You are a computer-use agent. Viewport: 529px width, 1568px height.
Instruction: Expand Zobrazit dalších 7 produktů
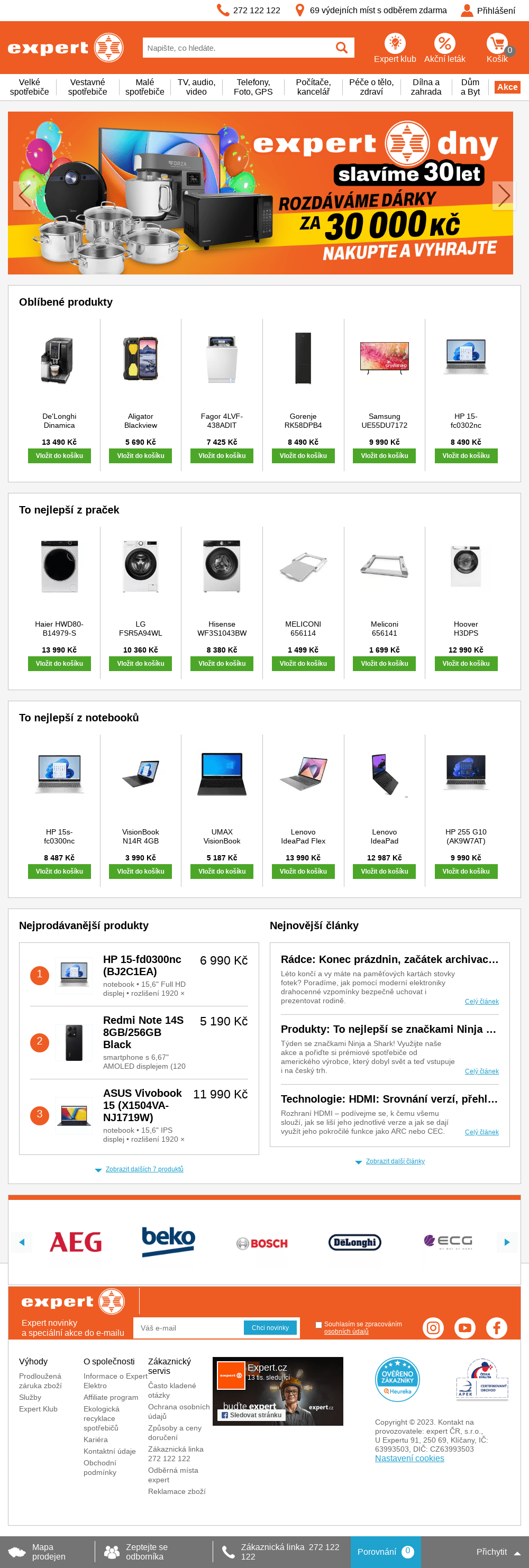(144, 1169)
